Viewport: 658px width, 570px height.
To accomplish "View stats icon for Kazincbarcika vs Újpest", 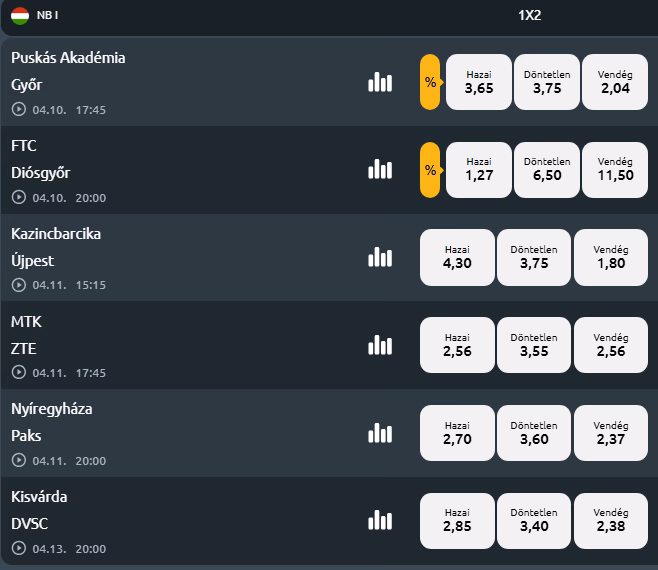I will click(x=380, y=258).
